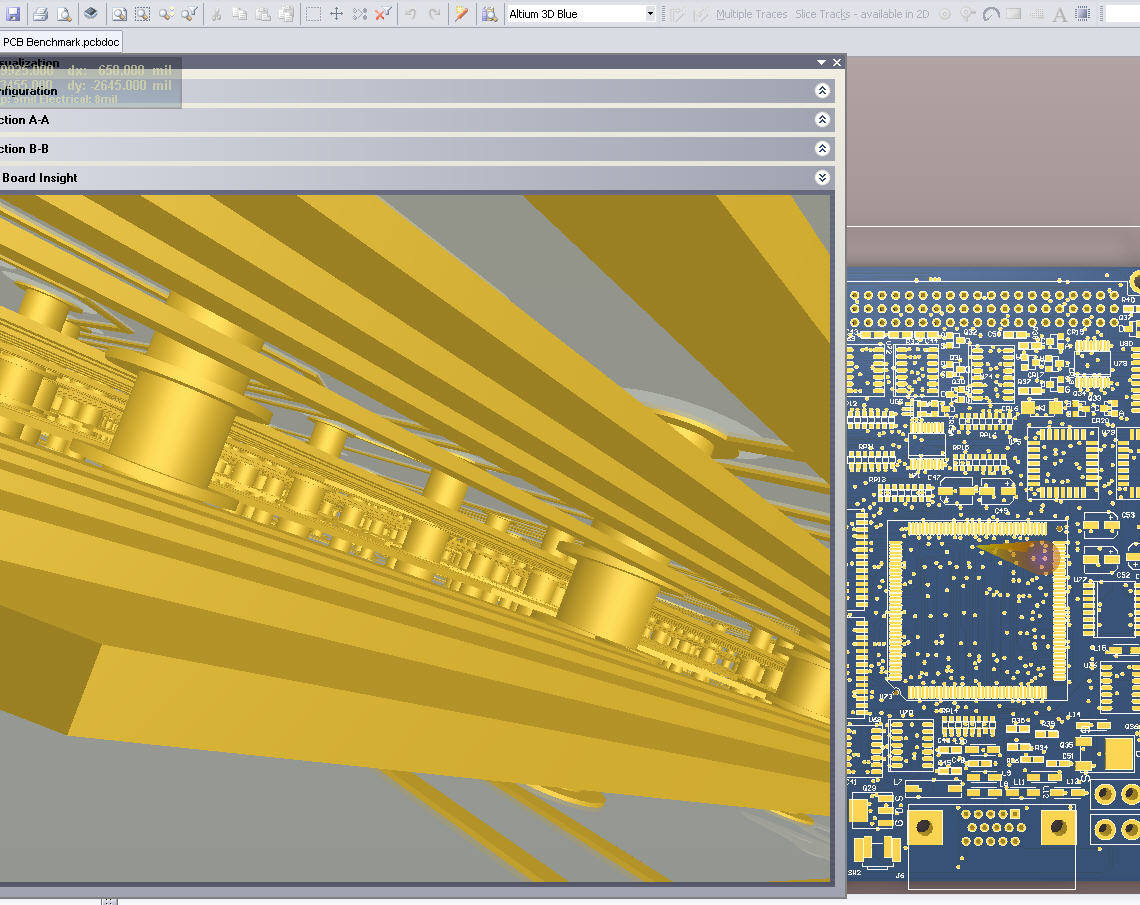Click the Redo arrow icon
Image resolution: width=1140 pixels, height=905 pixels.
pos(434,13)
